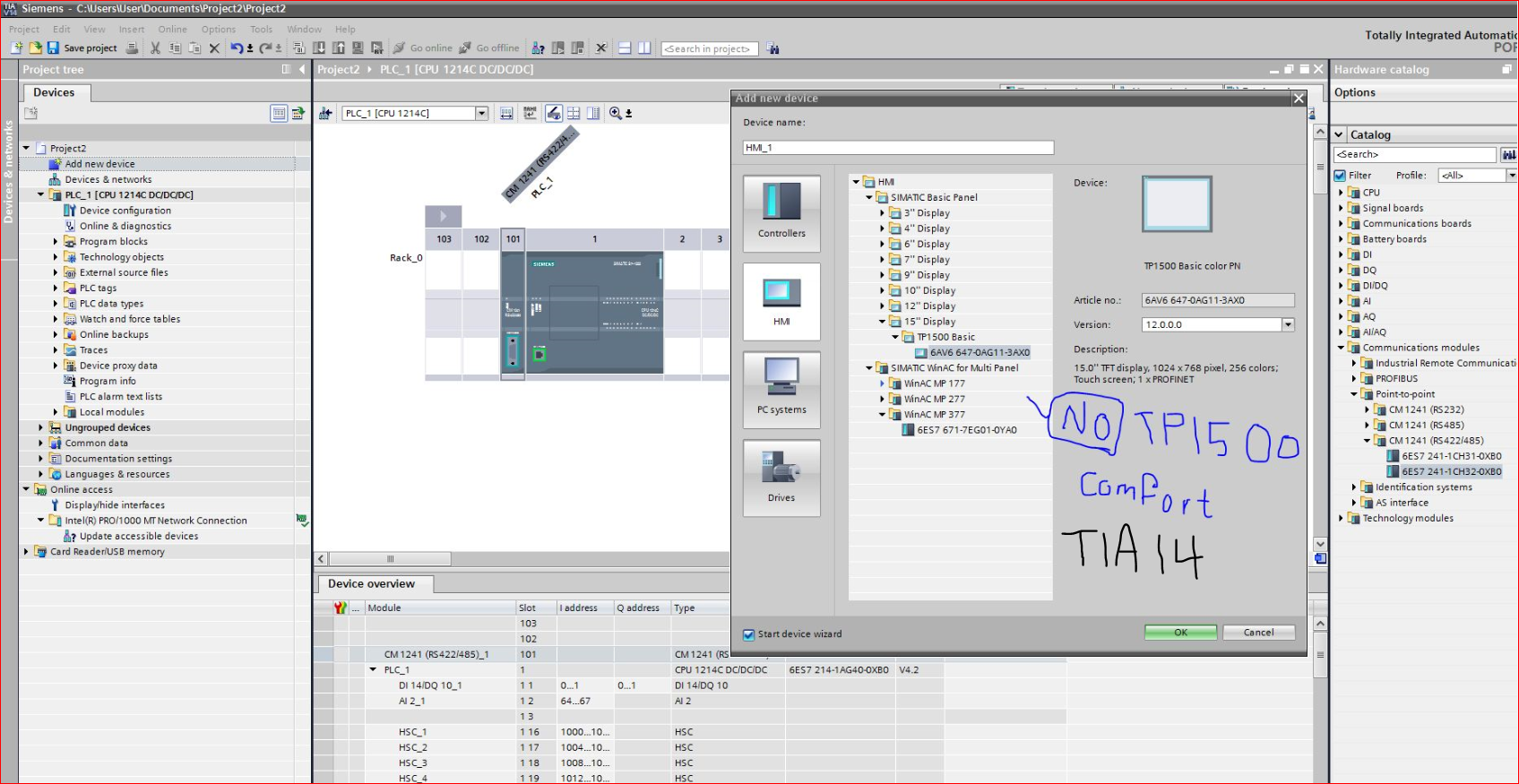Image resolution: width=1519 pixels, height=784 pixels.
Task: Switch to the Device overview tab
Action: tap(372, 584)
